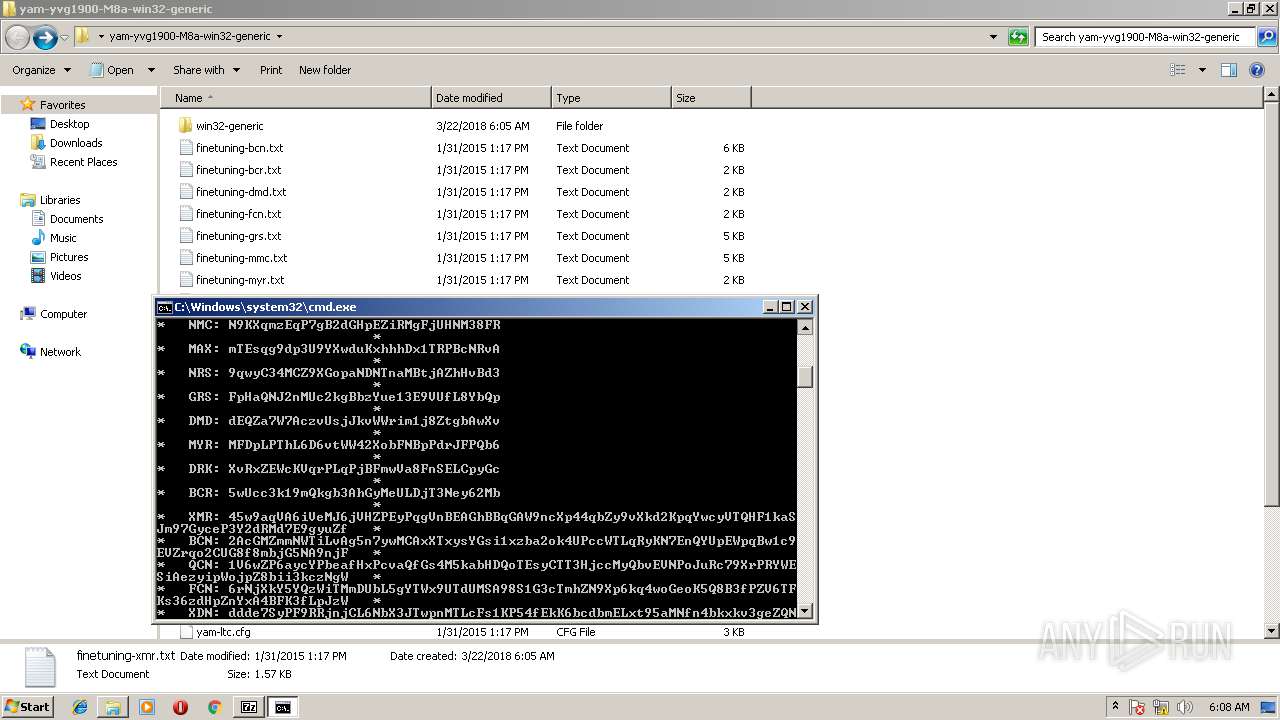1280x720 pixels.
Task: Expand the view options dropdown arrow
Action: click(x=1202, y=70)
